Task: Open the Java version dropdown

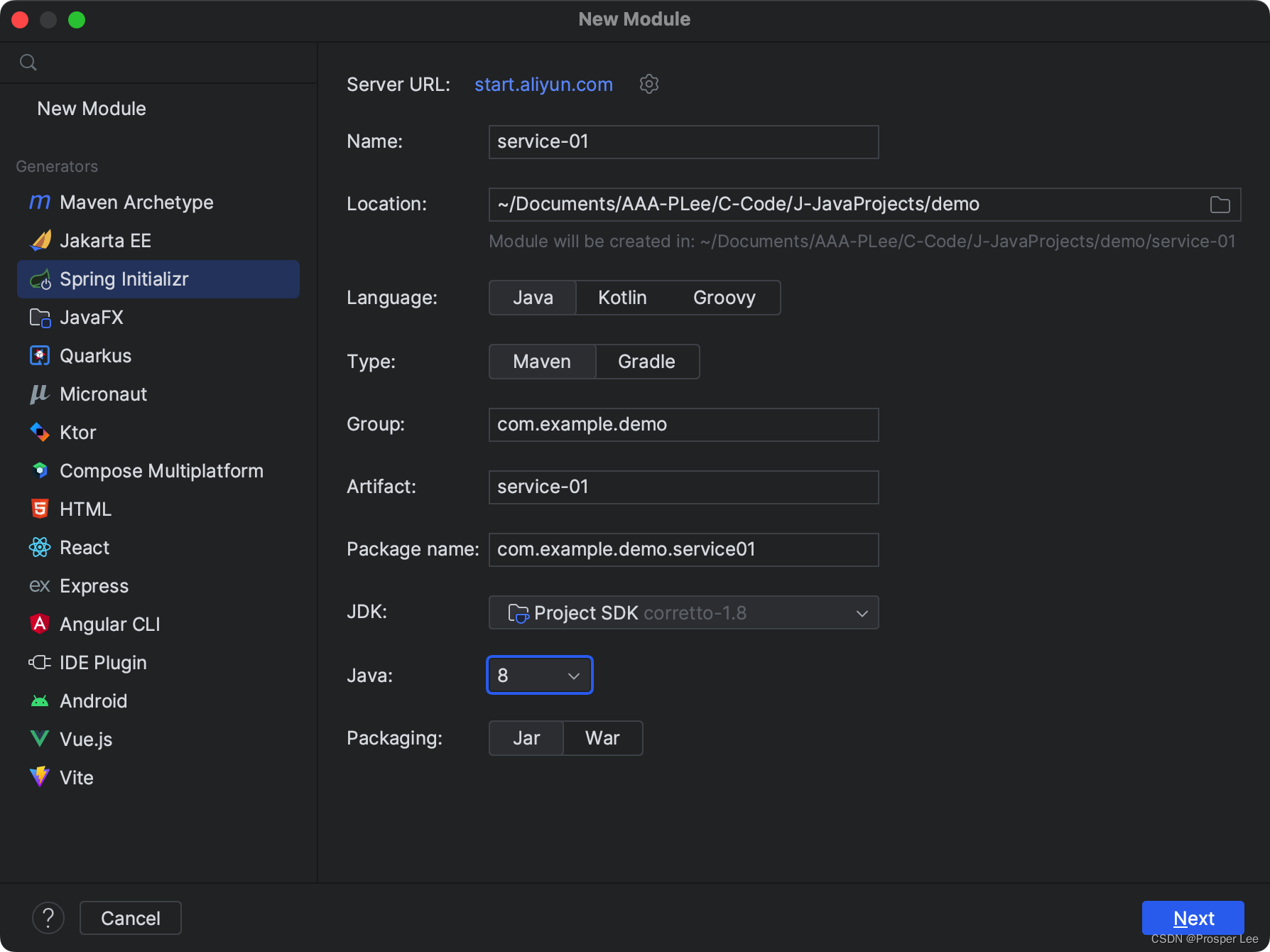Action: 540,675
